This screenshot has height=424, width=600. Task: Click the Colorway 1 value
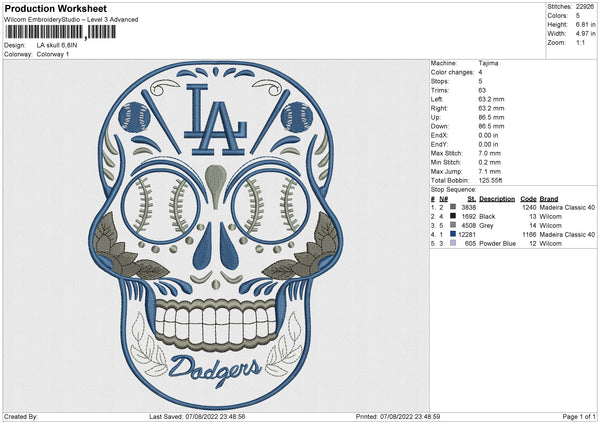(x=55, y=54)
